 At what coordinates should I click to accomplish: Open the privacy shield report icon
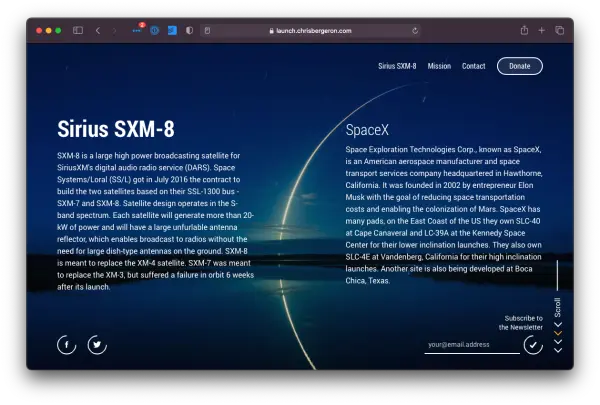pyautogui.click(x=189, y=31)
